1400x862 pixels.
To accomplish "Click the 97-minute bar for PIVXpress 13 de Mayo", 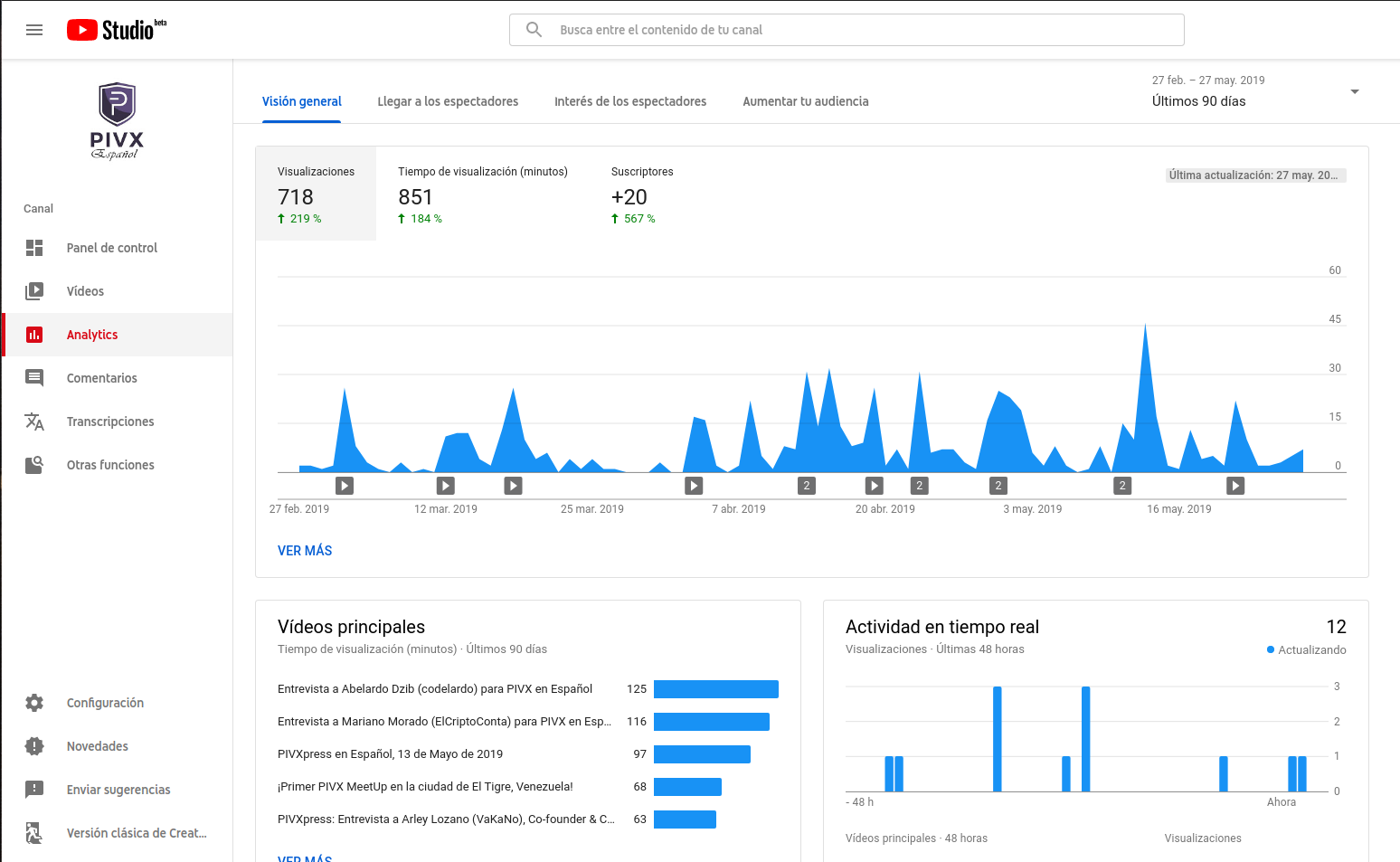I will 702,754.
